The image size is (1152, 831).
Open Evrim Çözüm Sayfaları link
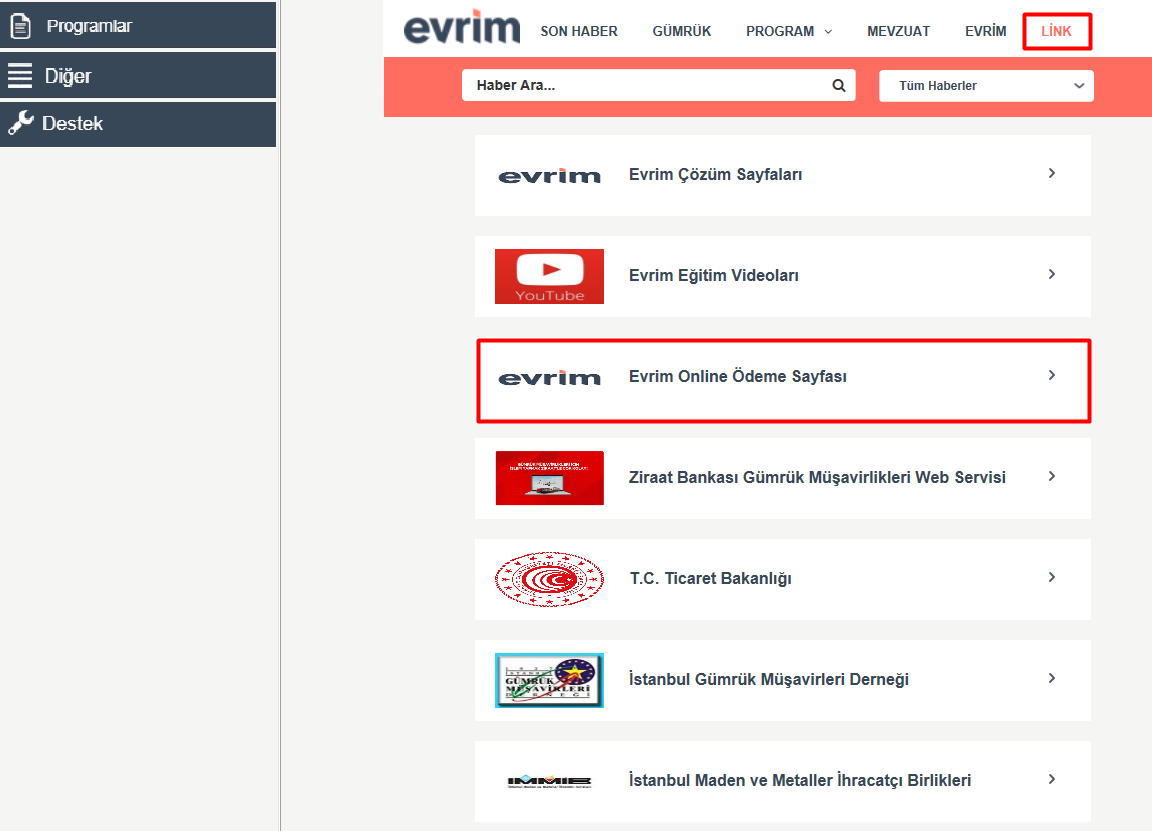782,176
